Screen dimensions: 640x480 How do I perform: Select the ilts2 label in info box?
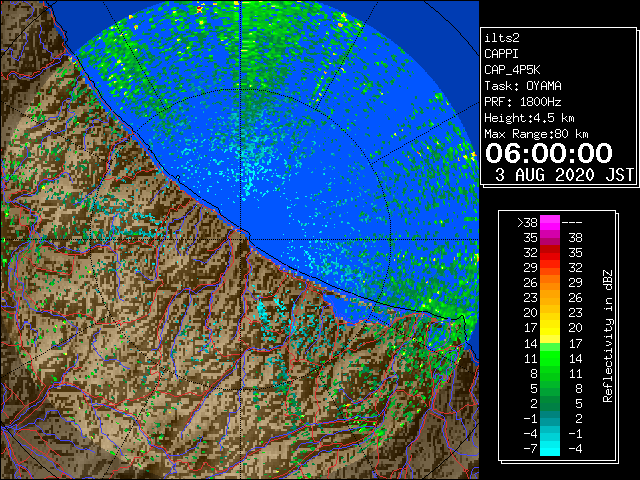click(x=502, y=38)
